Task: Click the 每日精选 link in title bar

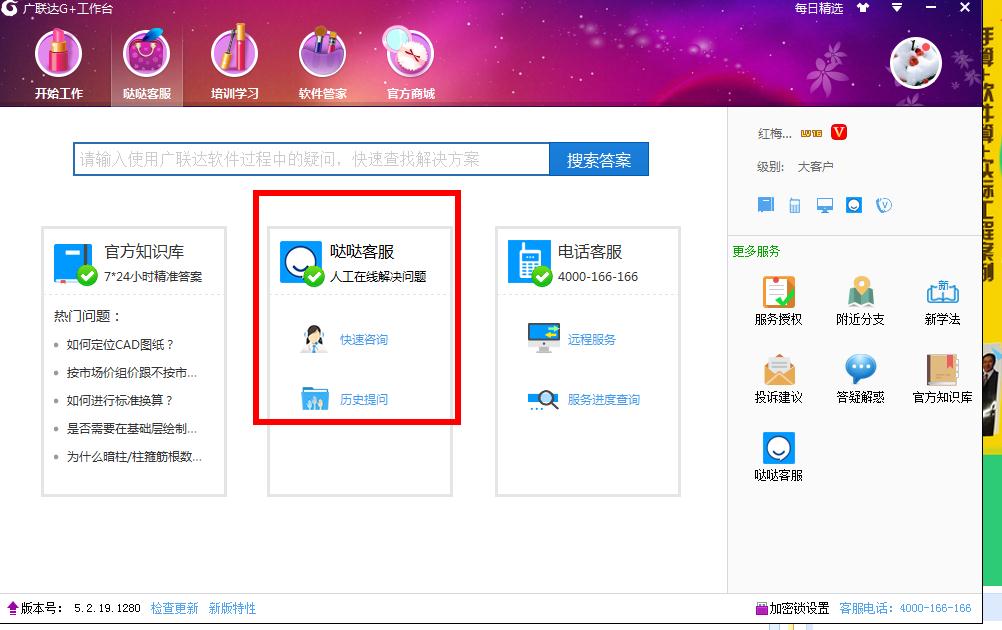Action: (819, 8)
